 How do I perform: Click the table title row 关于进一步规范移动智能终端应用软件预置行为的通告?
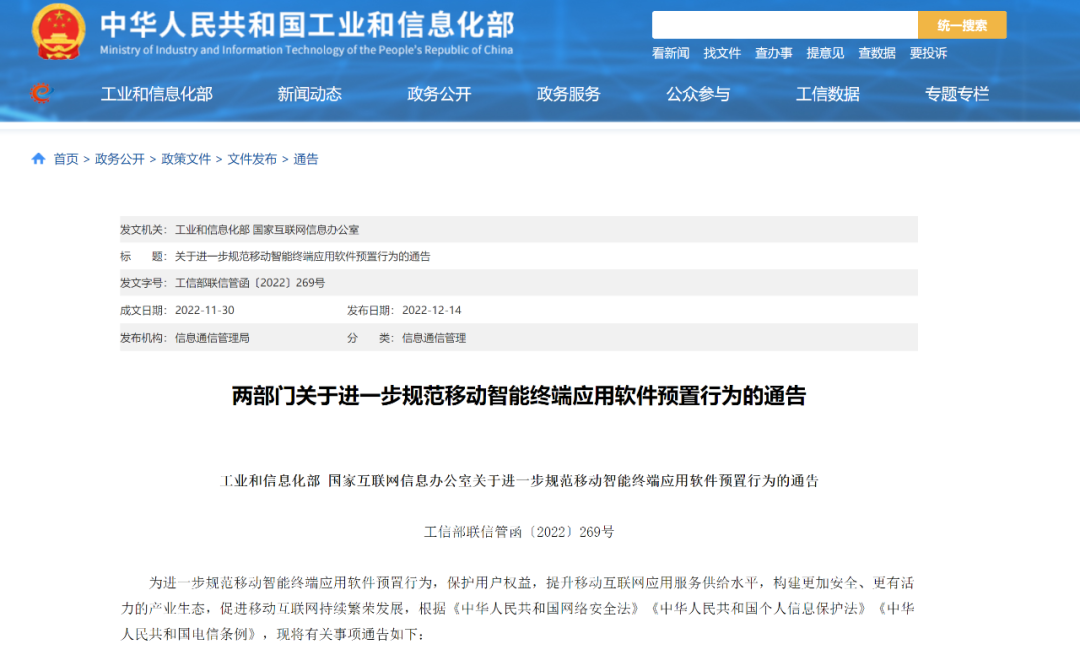click(302, 256)
